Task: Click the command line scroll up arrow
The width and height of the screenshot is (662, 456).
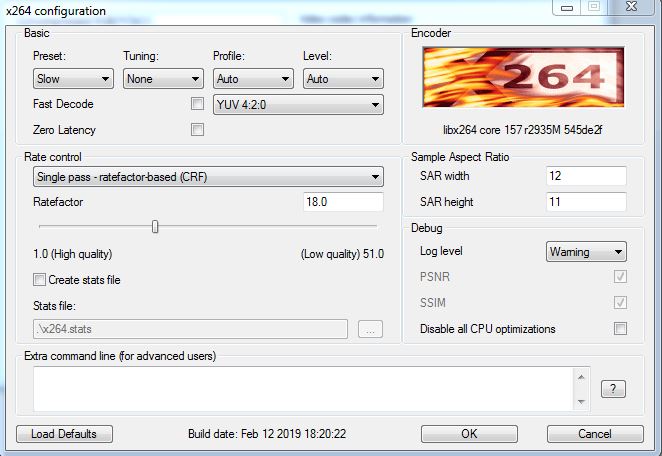Action: 581,377
